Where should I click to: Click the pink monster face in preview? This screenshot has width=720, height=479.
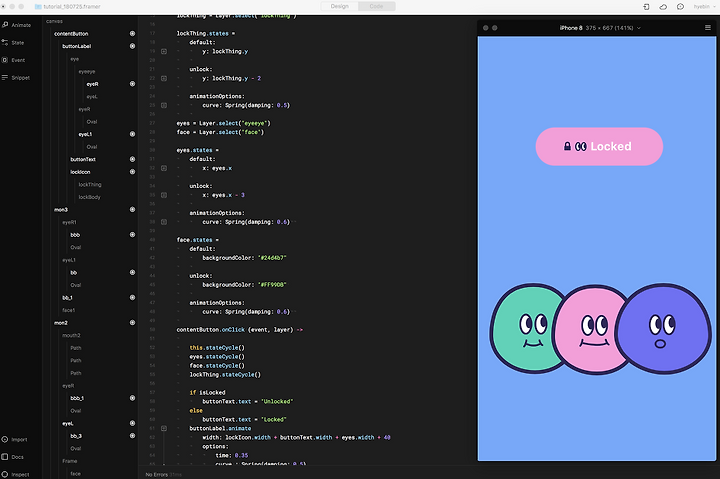[x=592, y=330]
